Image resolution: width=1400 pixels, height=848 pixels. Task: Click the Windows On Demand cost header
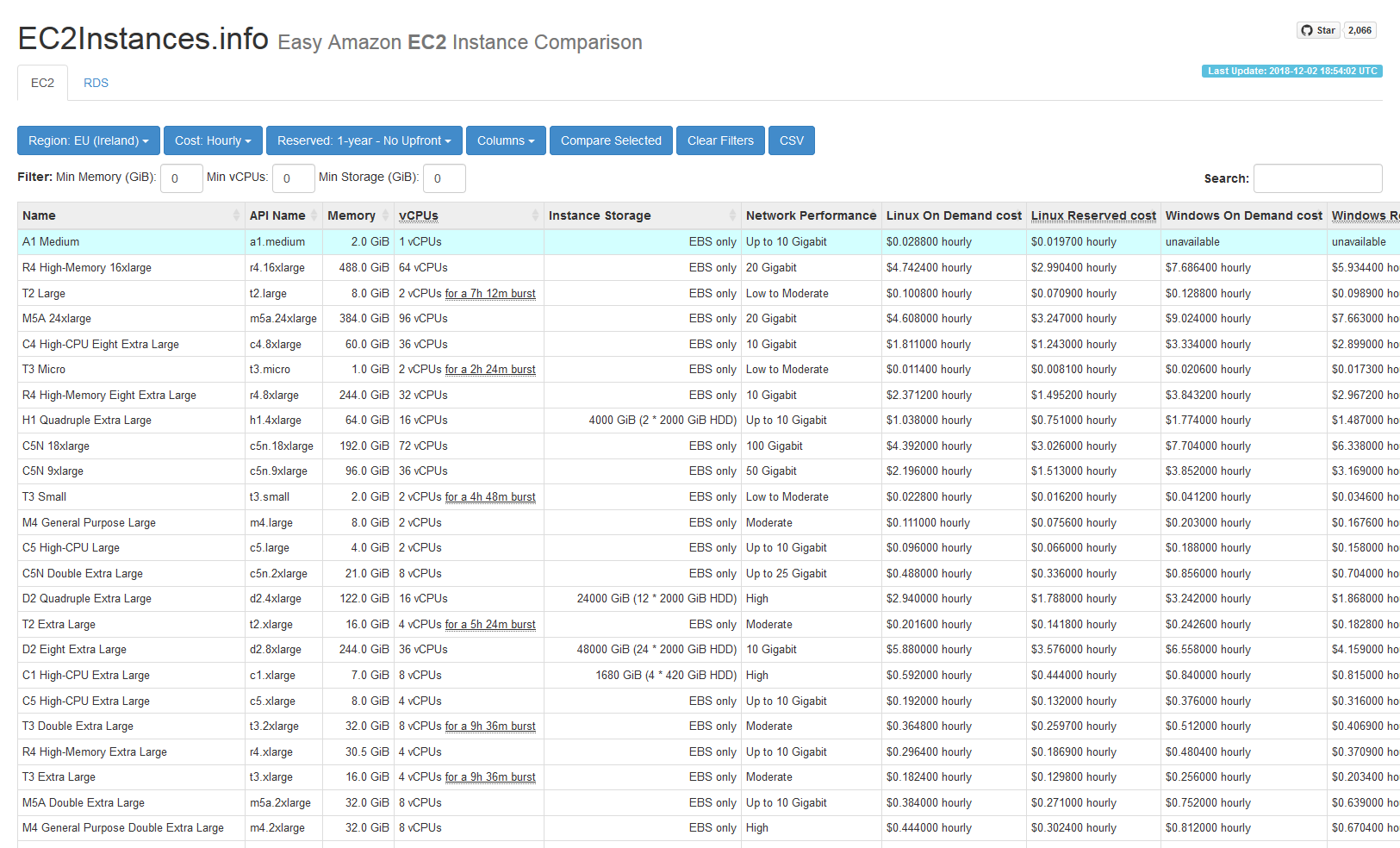point(1243,215)
